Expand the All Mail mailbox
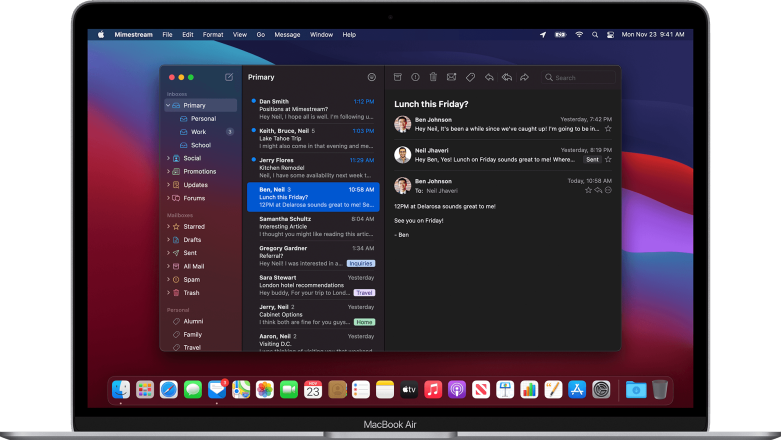Viewport: 781px width, 440px height. (168, 267)
